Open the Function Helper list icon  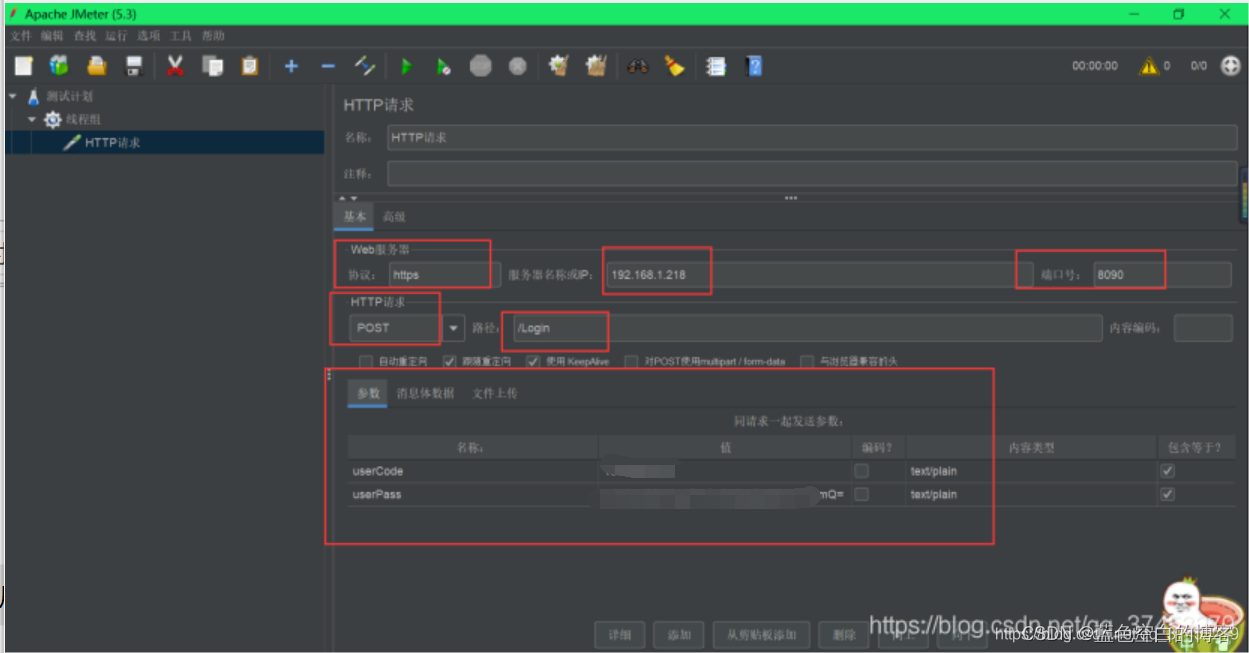pos(716,66)
